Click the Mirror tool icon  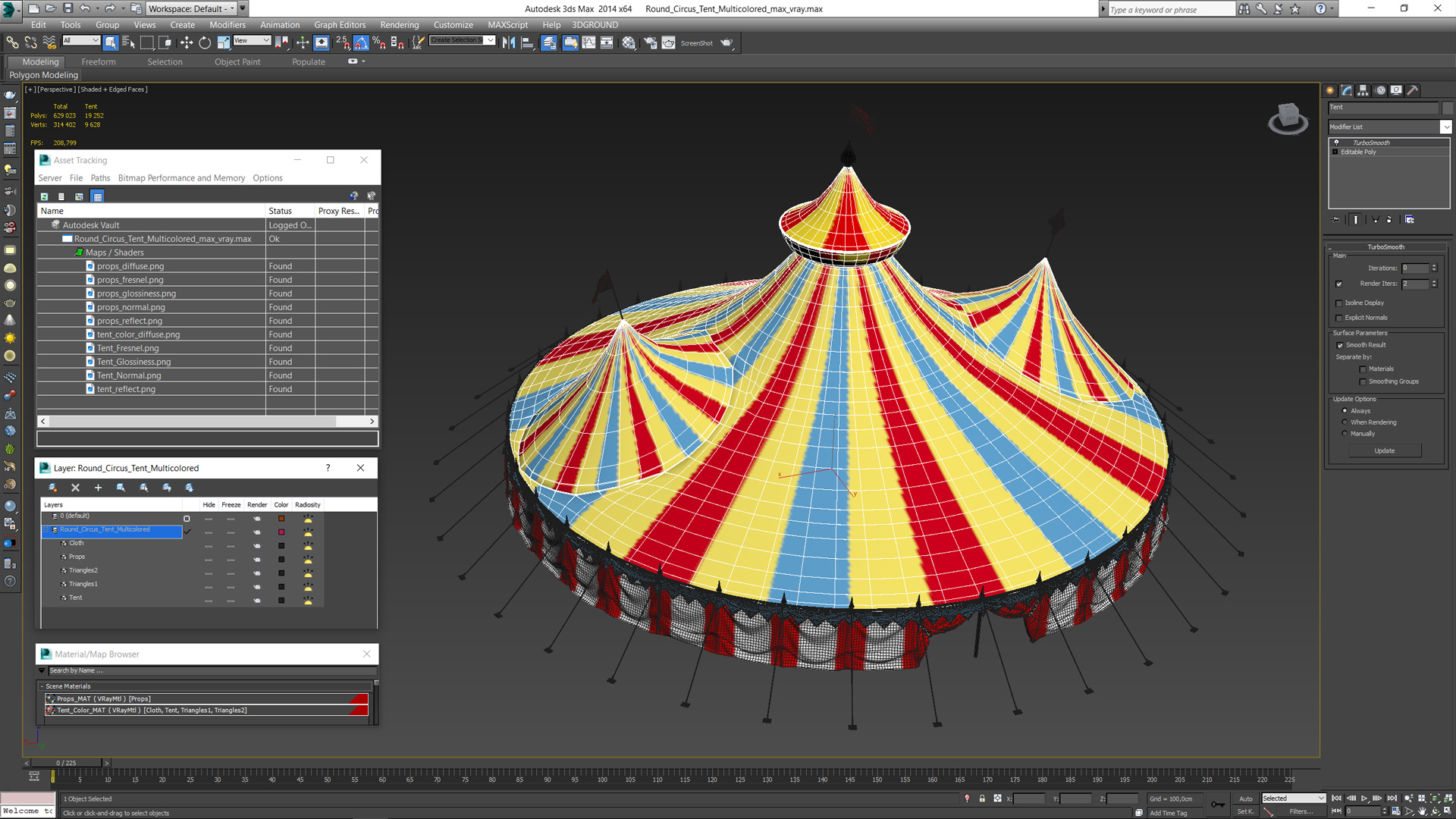pos(509,42)
